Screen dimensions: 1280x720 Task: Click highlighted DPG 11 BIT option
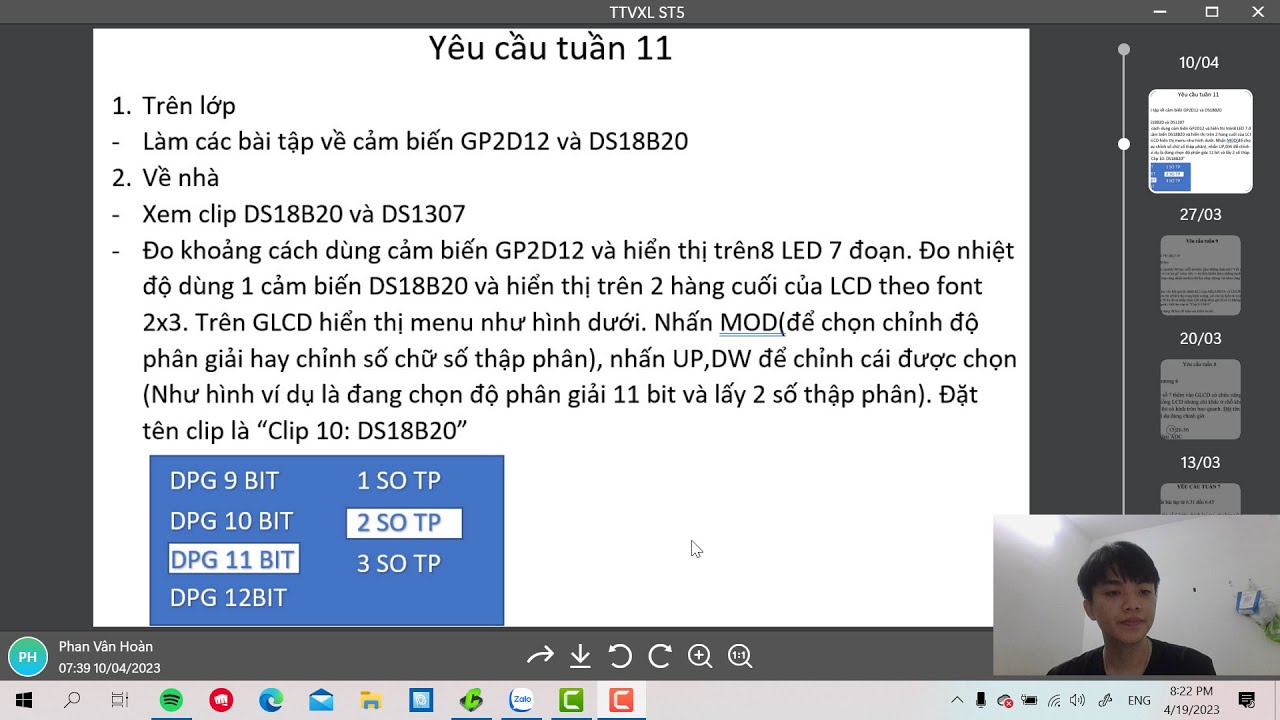pos(233,560)
